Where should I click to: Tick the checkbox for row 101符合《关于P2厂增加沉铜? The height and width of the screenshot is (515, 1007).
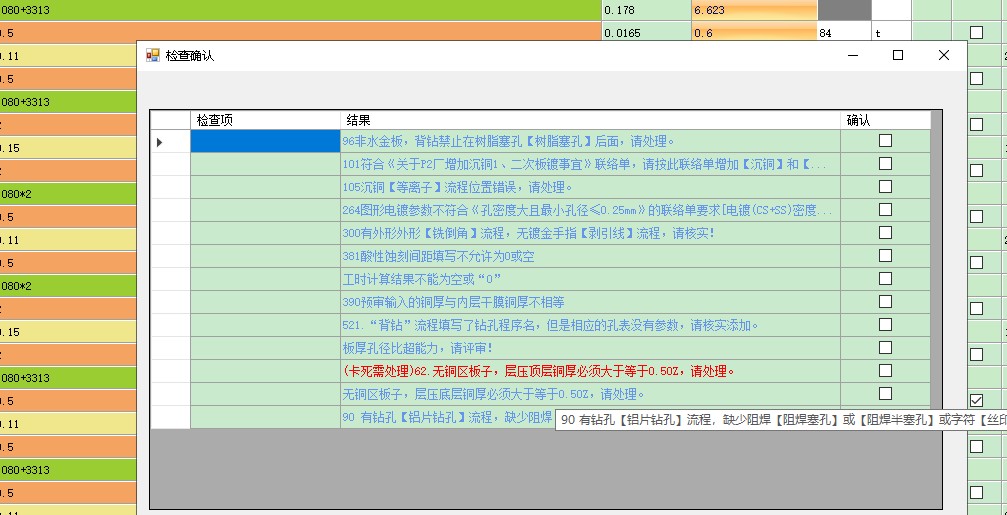coord(886,164)
